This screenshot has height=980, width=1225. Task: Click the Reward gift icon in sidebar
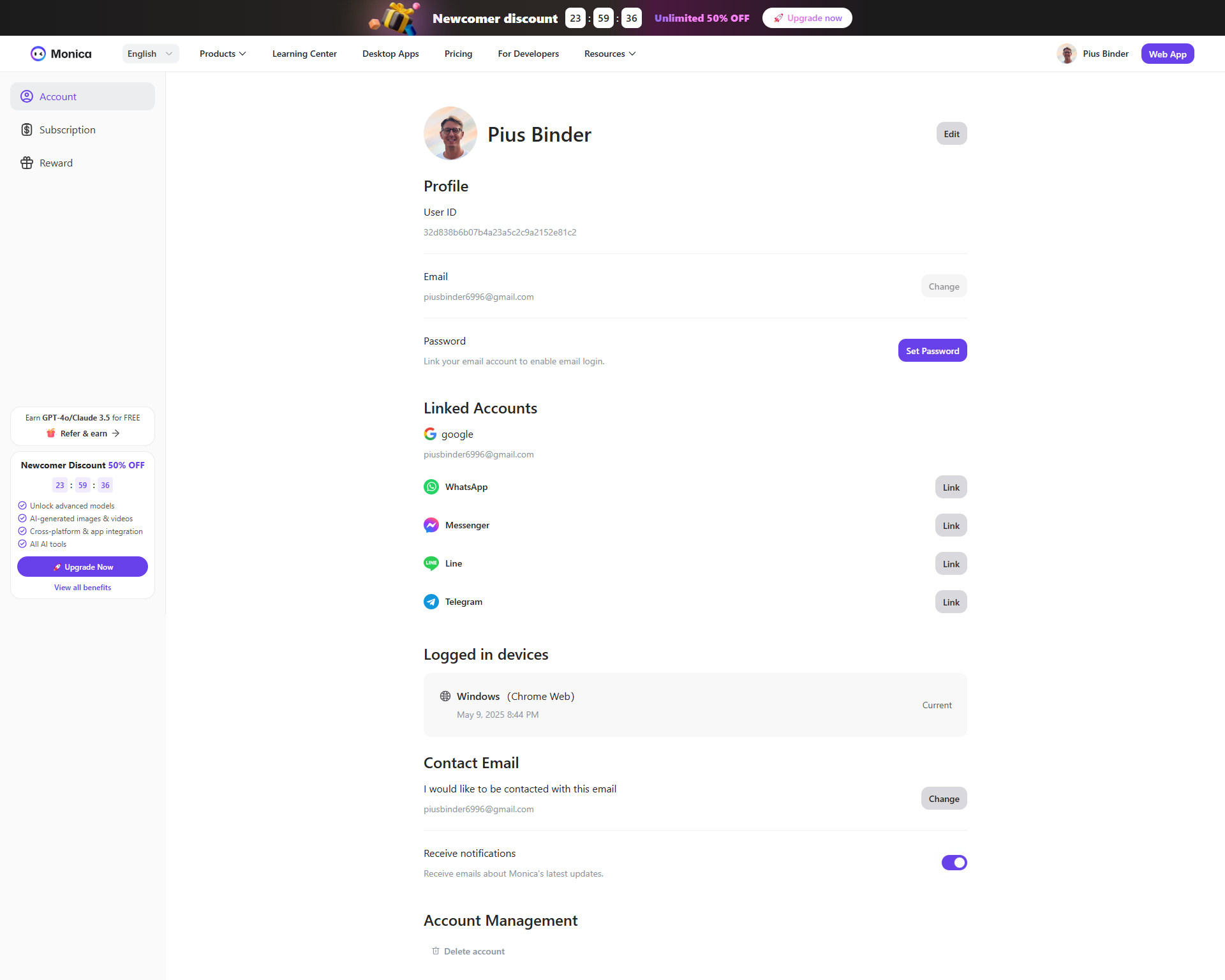click(27, 163)
